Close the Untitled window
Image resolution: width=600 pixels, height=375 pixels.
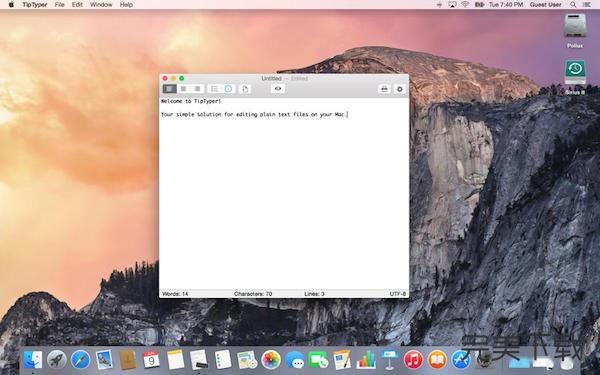click(x=165, y=78)
